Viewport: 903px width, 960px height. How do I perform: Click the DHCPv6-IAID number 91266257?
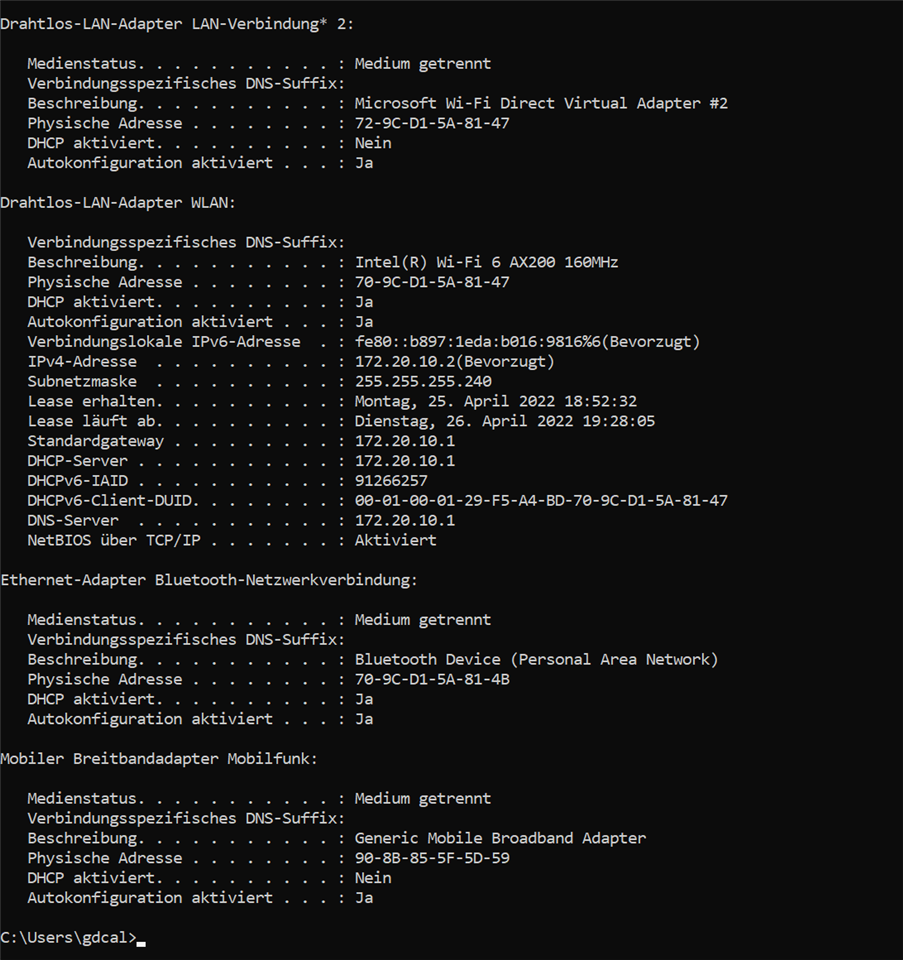[x=391, y=481]
